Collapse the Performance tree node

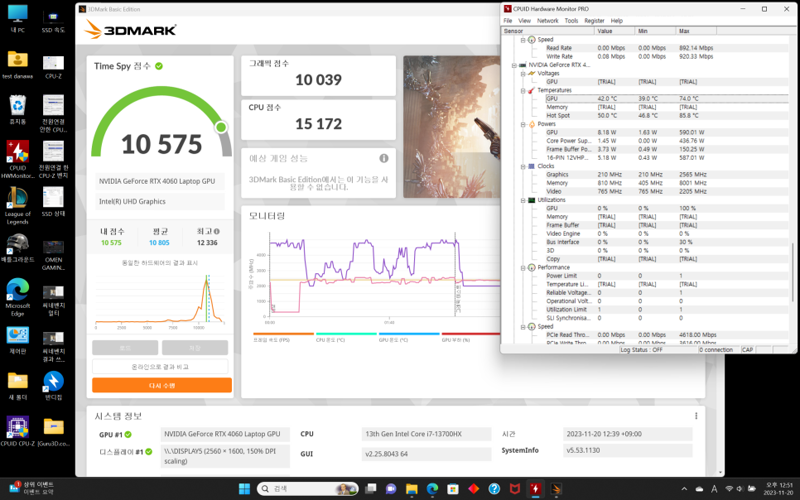(522, 267)
